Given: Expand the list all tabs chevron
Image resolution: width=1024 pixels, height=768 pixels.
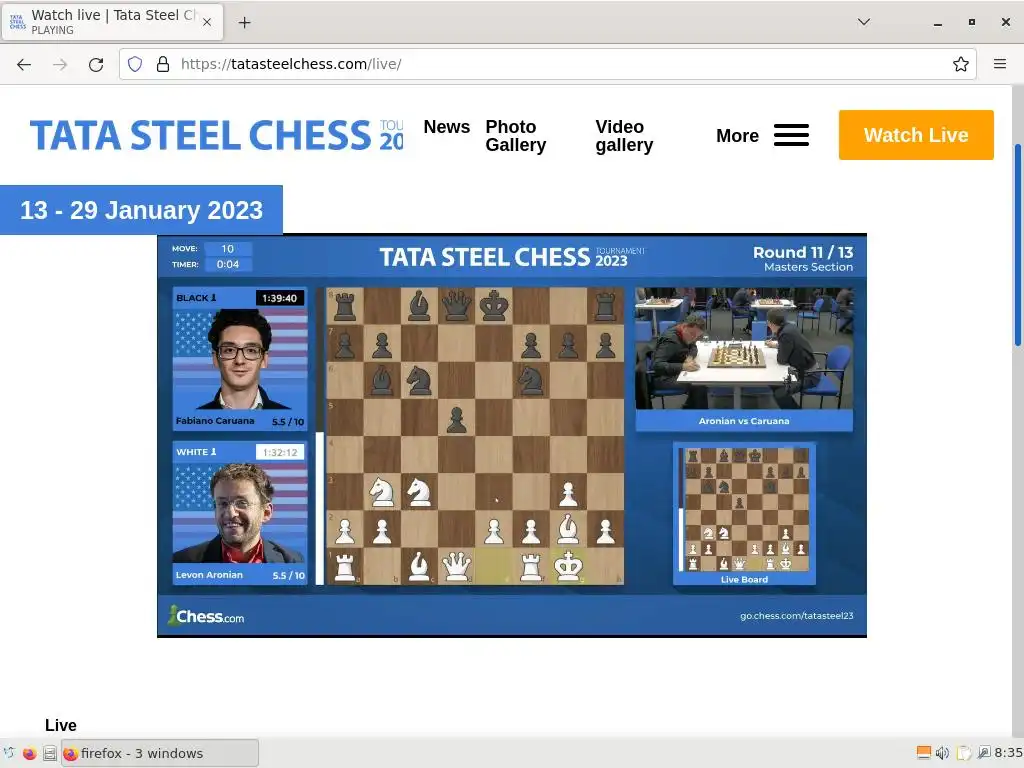Looking at the screenshot, I should pos(864,22).
